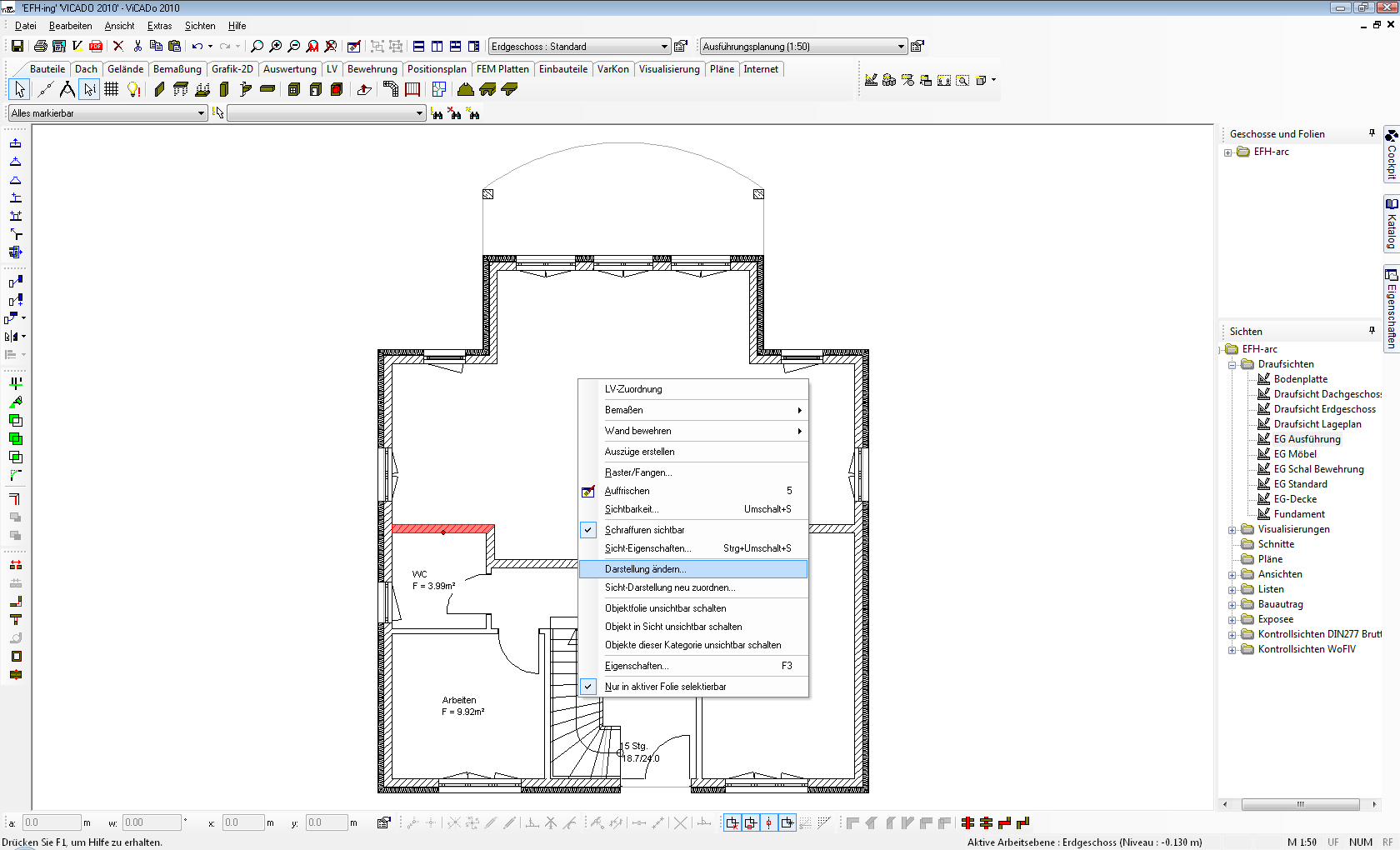Switch to the Visualisierung tab
This screenshot has height=850, width=1400.
tap(669, 69)
